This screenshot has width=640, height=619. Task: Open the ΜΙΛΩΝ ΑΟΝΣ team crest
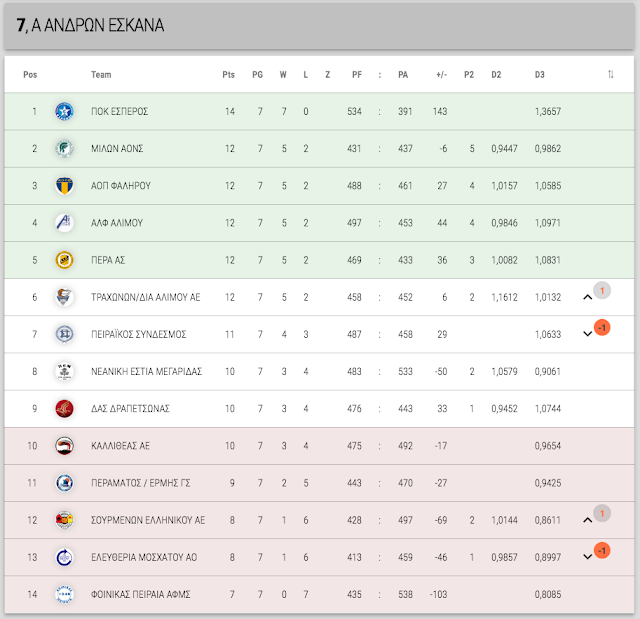pyautogui.click(x=64, y=149)
